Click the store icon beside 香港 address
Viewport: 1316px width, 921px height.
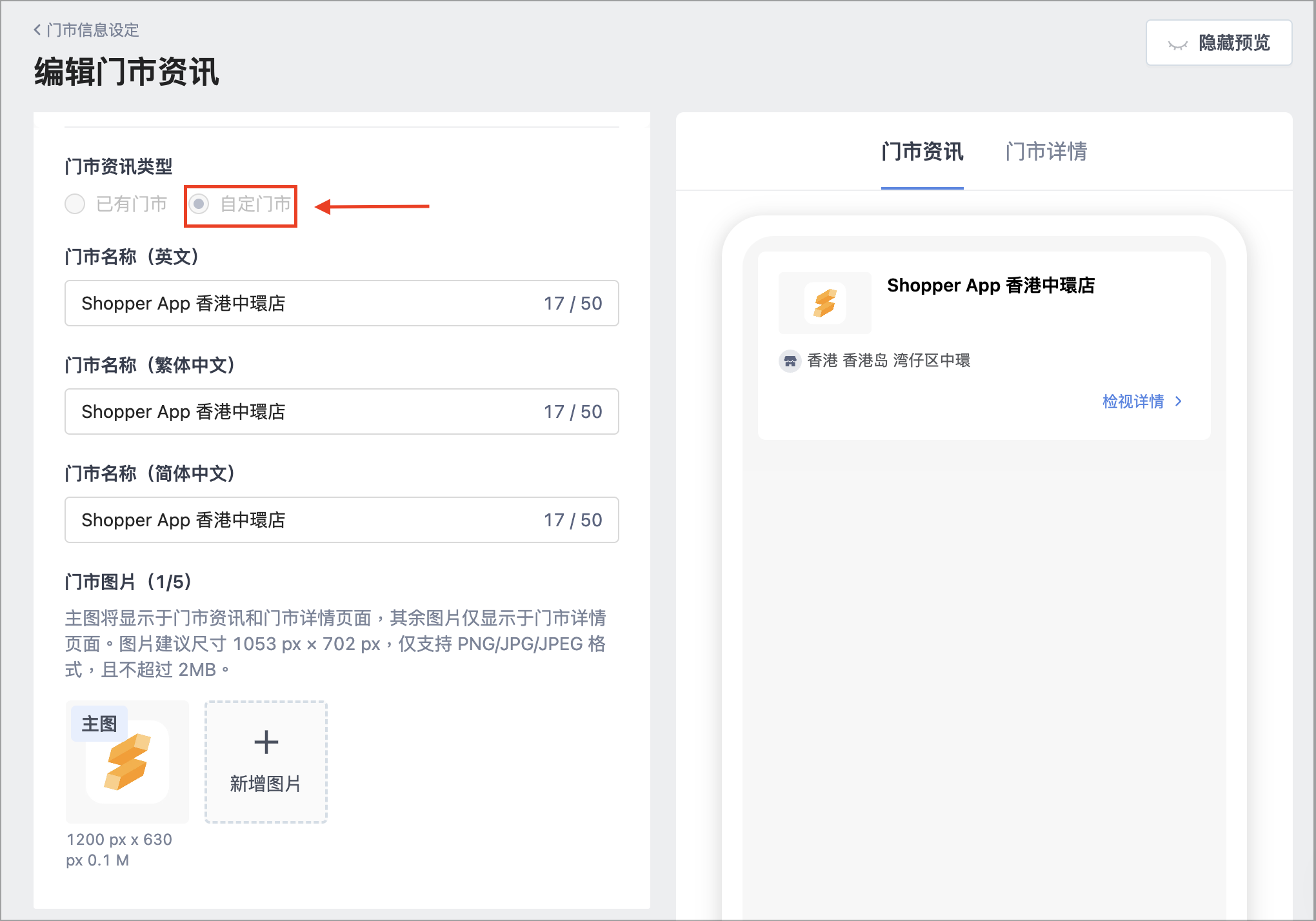point(790,361)
